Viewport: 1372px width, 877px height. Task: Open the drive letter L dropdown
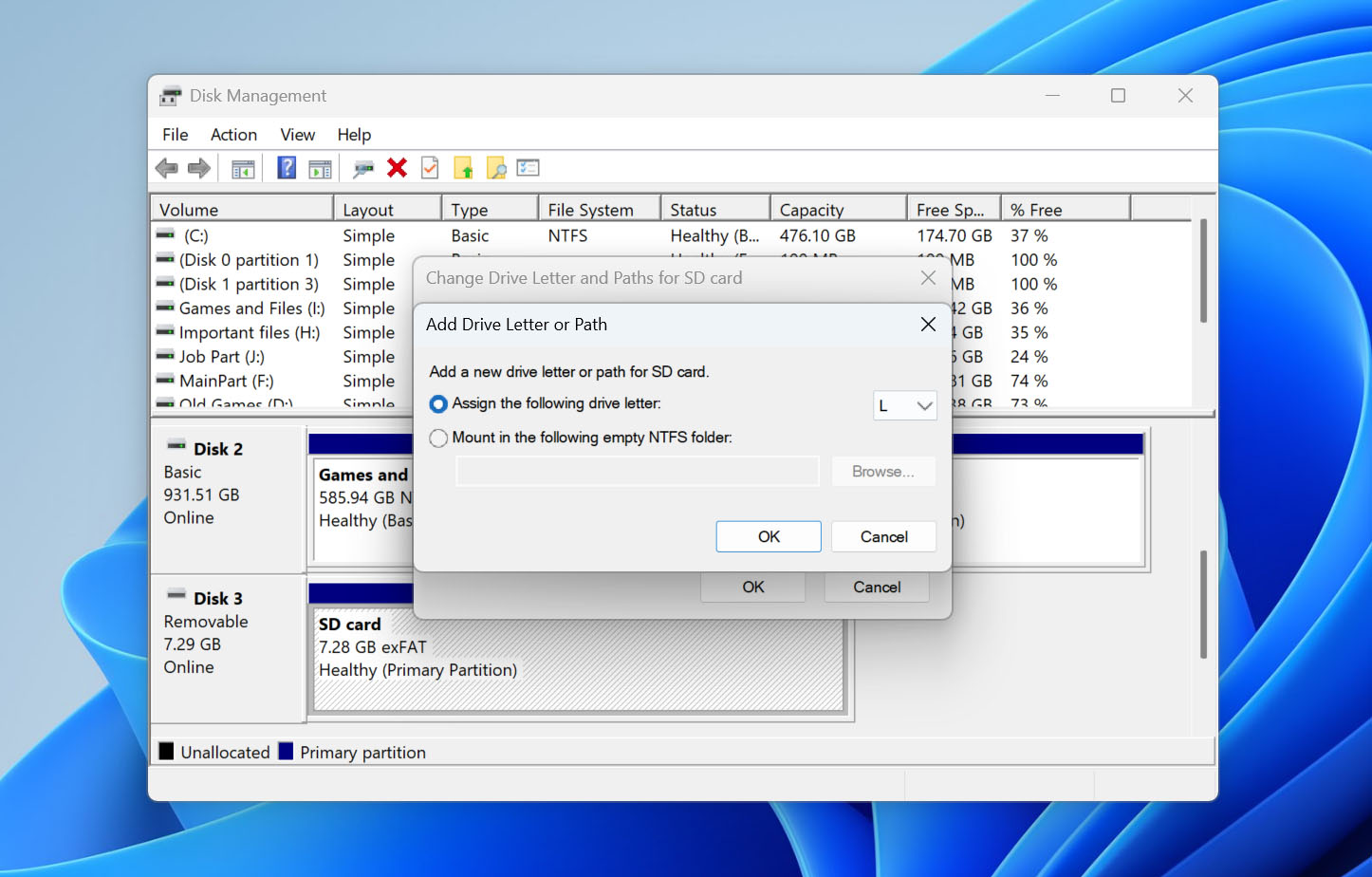pos(905,406)
